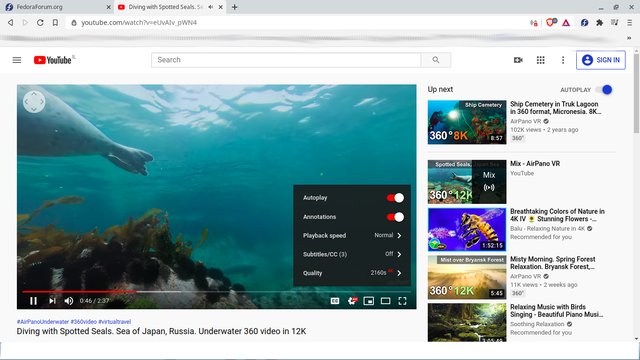640x360 pixels.
Task: Open Quality submenu
Action: click(x=352, y=273)
